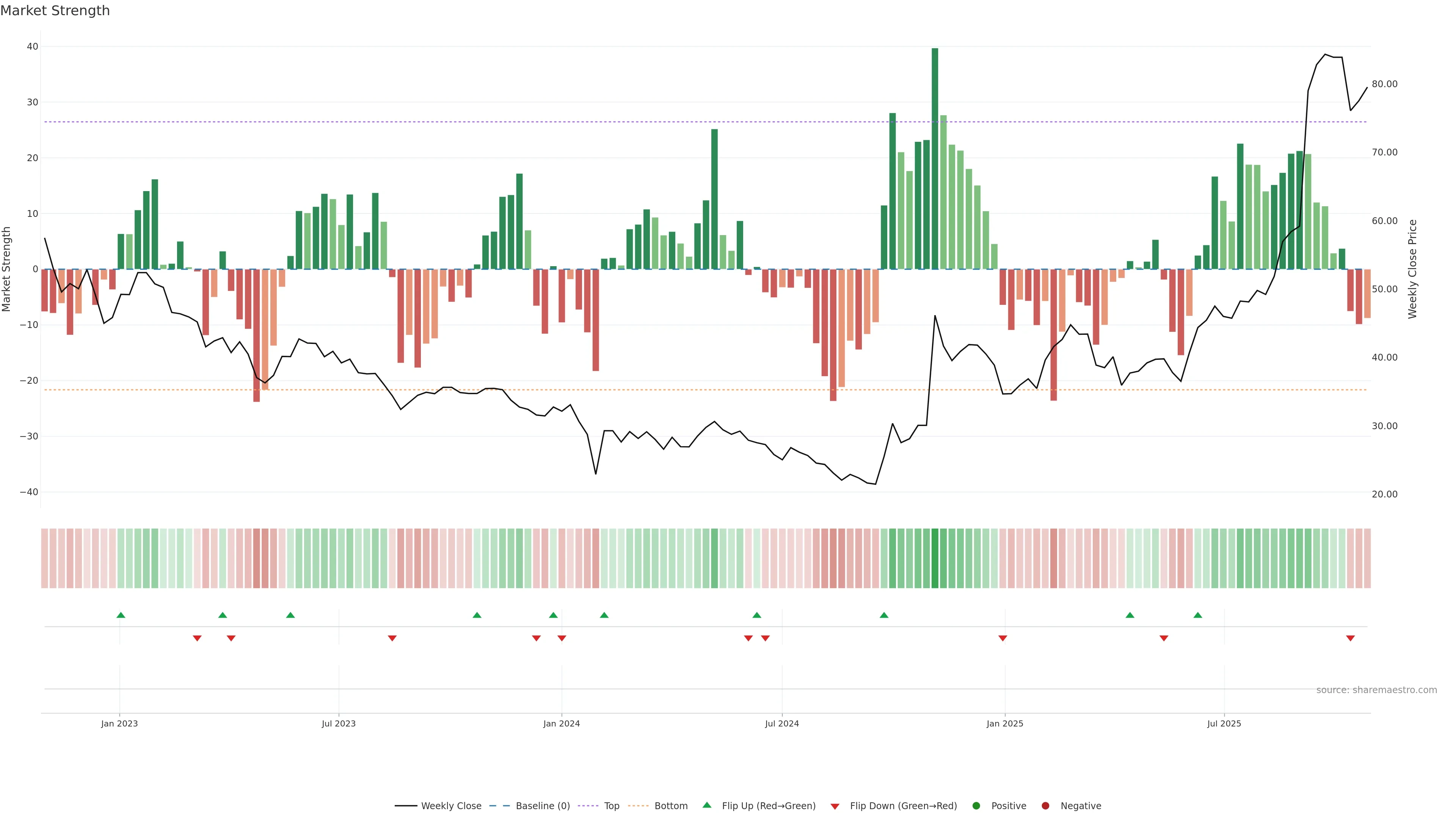
Task: Click the Jul 2024 x-axis label
Action: [782, 723]
